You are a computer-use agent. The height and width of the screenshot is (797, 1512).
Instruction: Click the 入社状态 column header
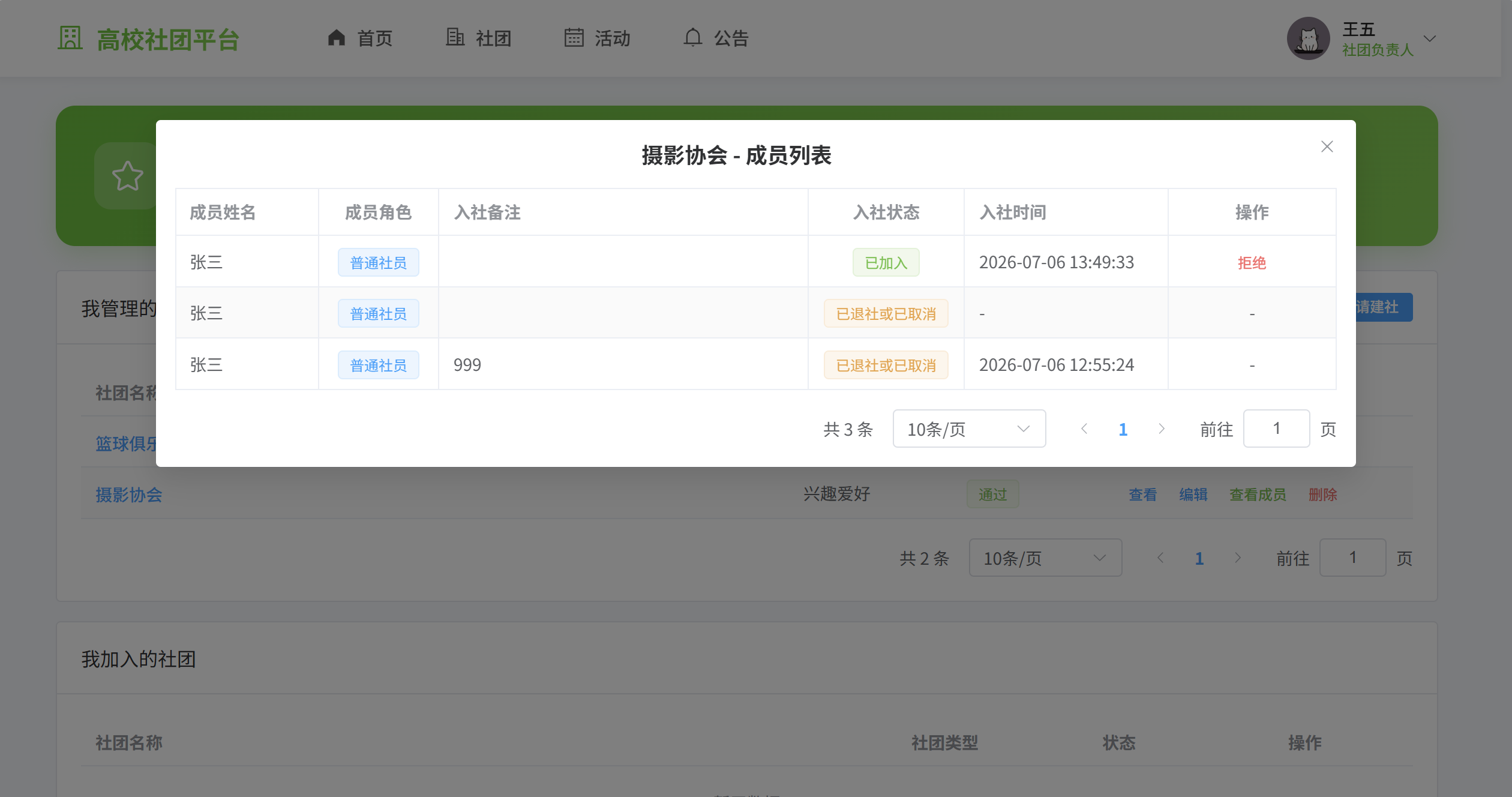[886, 212]
